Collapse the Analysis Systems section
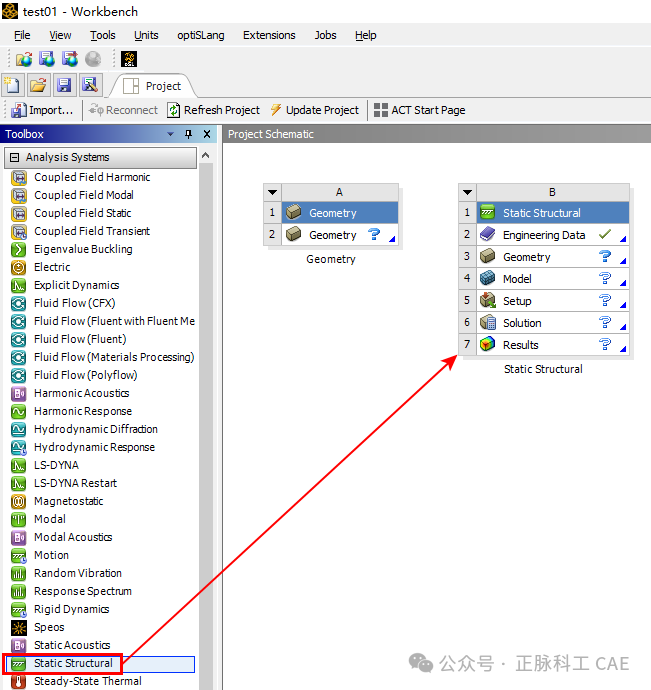Viewport: 651px width, 690px height. (14, 158)
